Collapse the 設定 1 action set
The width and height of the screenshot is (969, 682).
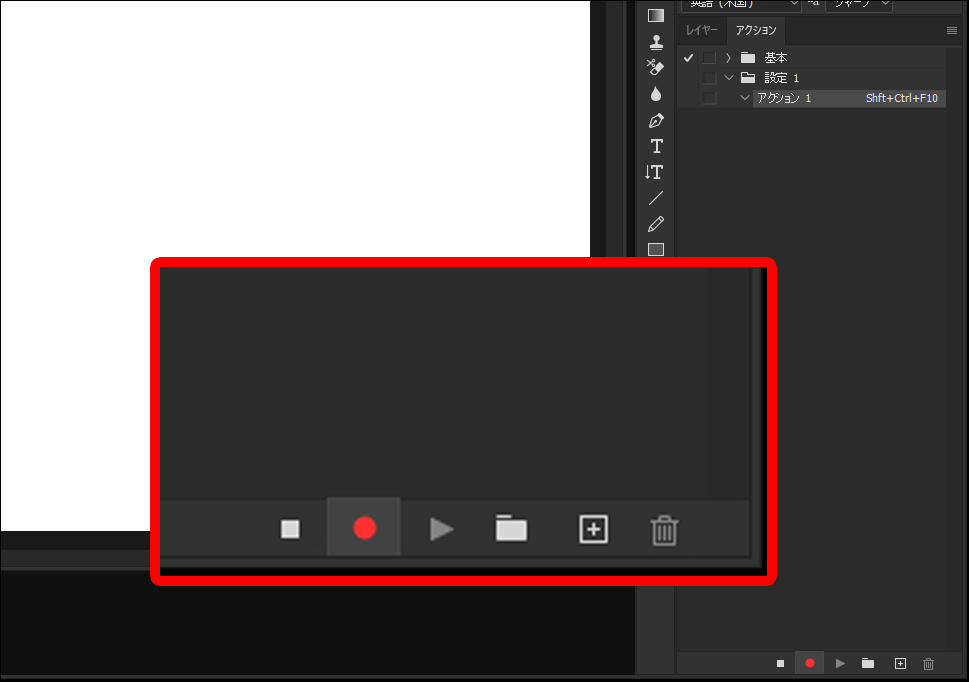[x=729, y=78]
